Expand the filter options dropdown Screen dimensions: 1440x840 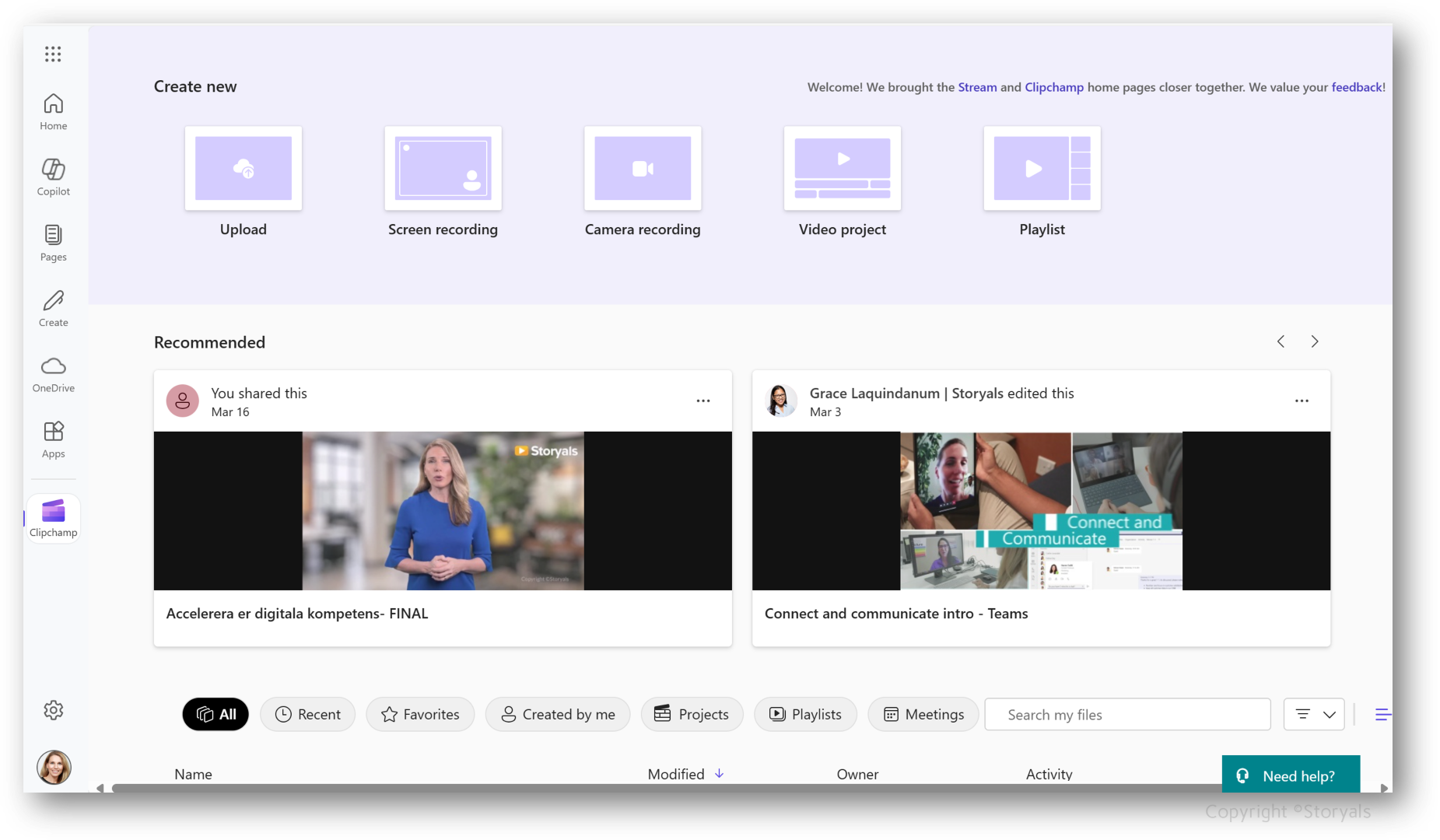point(1315,714)
